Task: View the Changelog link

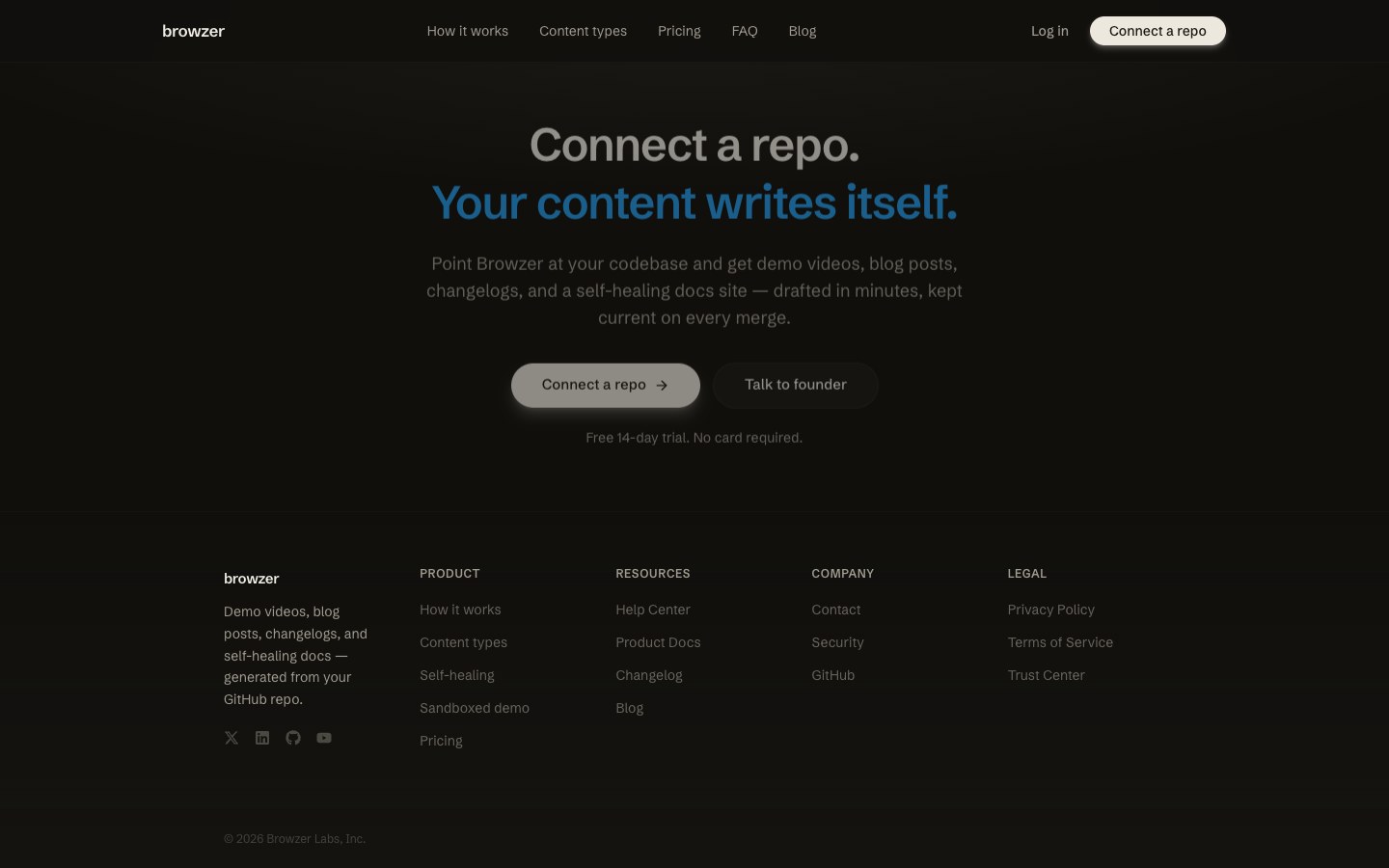Action: [649, 675]
